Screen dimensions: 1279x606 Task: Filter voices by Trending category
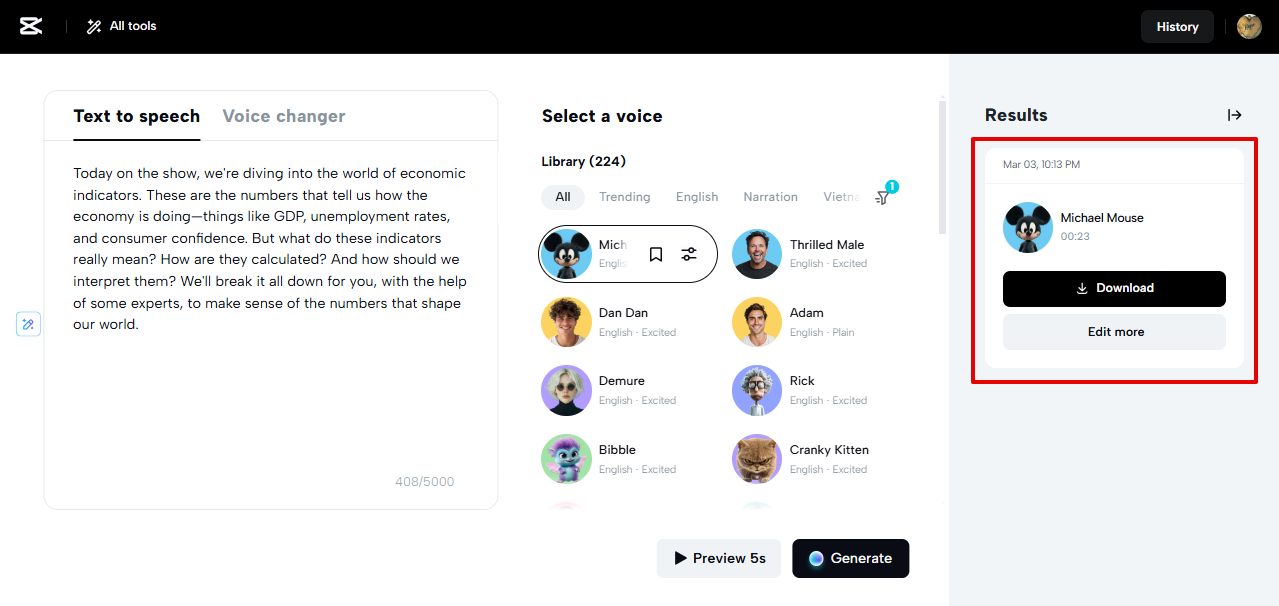[x=624, y=197]
